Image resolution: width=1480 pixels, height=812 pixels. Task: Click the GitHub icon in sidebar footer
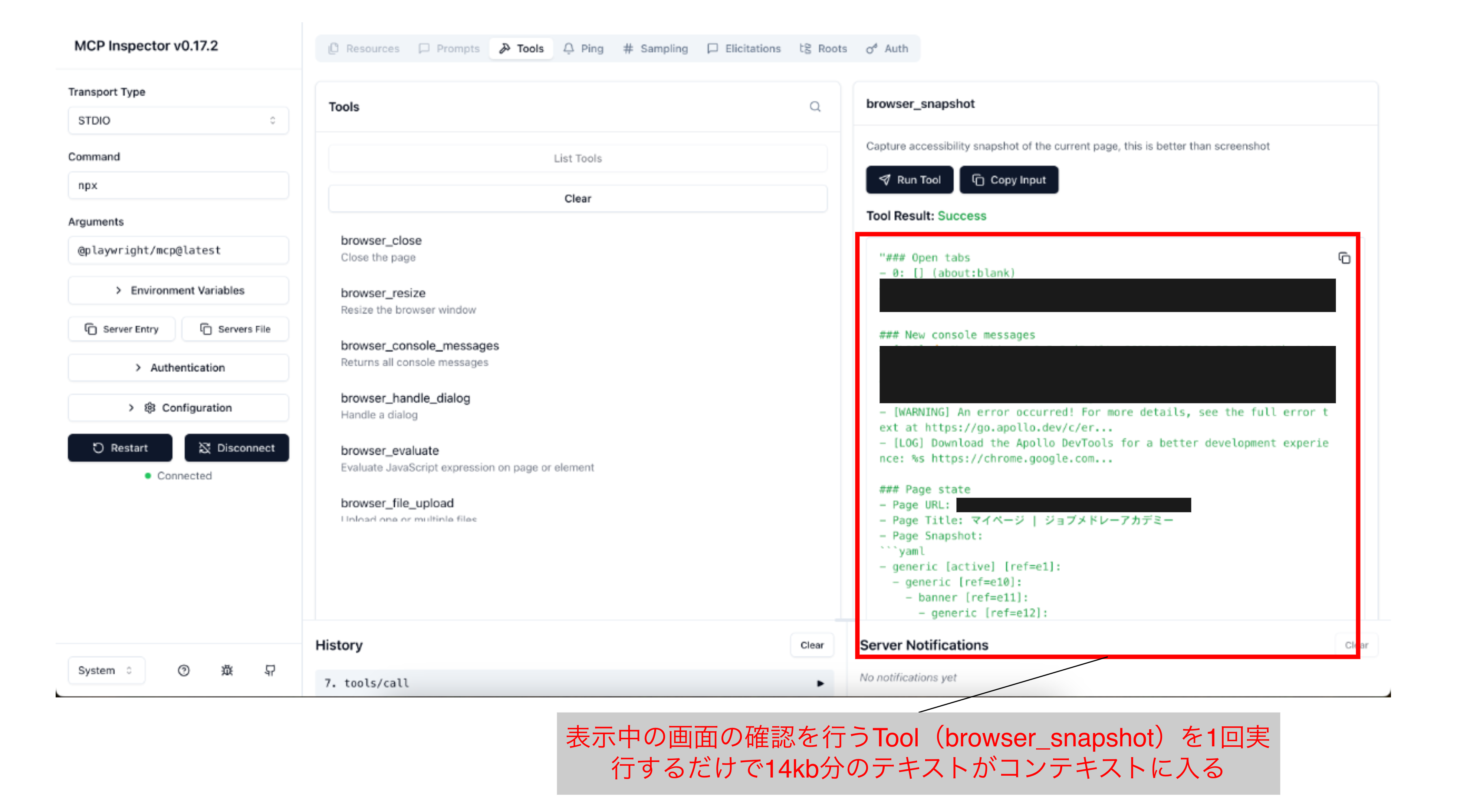click(270, 670)
